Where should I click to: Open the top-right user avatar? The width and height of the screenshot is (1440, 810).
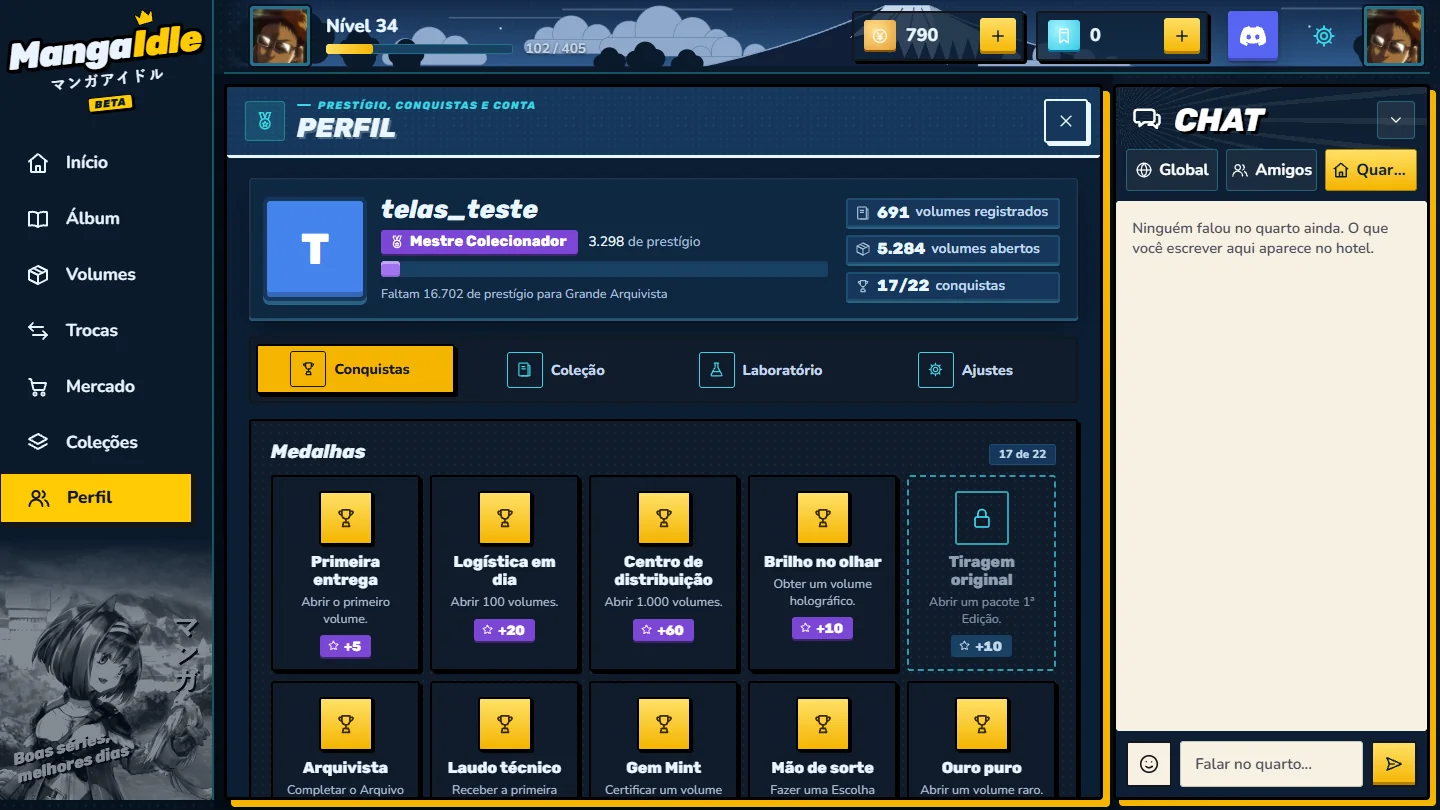(1394, 37)
